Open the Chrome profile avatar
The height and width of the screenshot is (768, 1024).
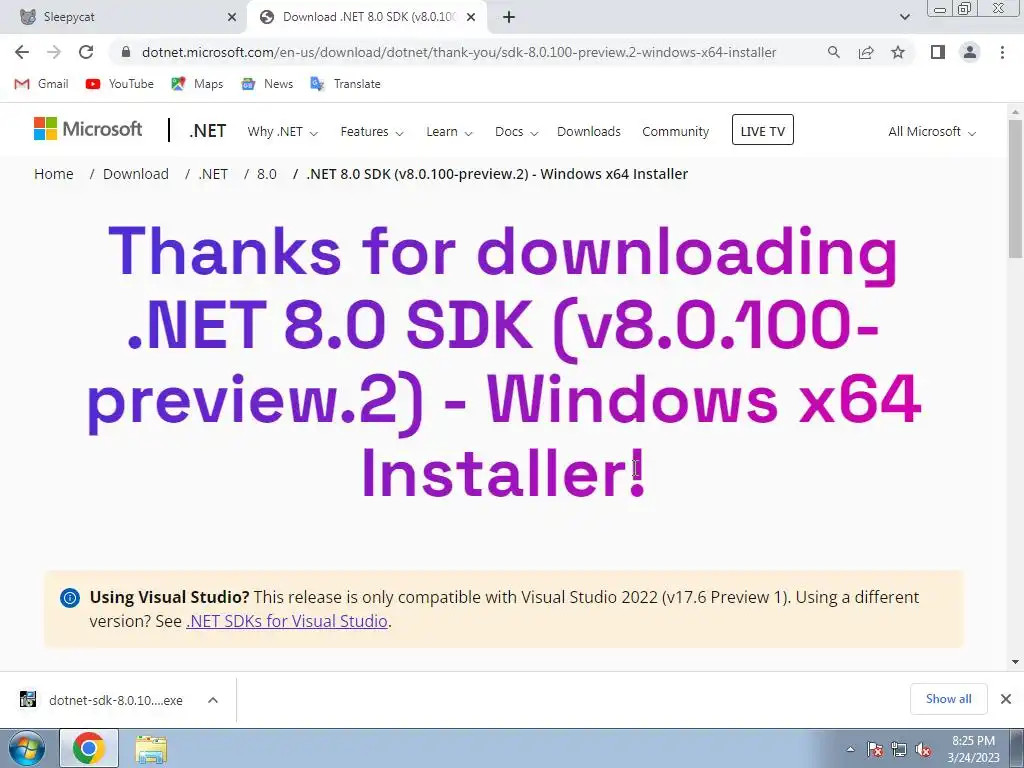tap(970, 52)
